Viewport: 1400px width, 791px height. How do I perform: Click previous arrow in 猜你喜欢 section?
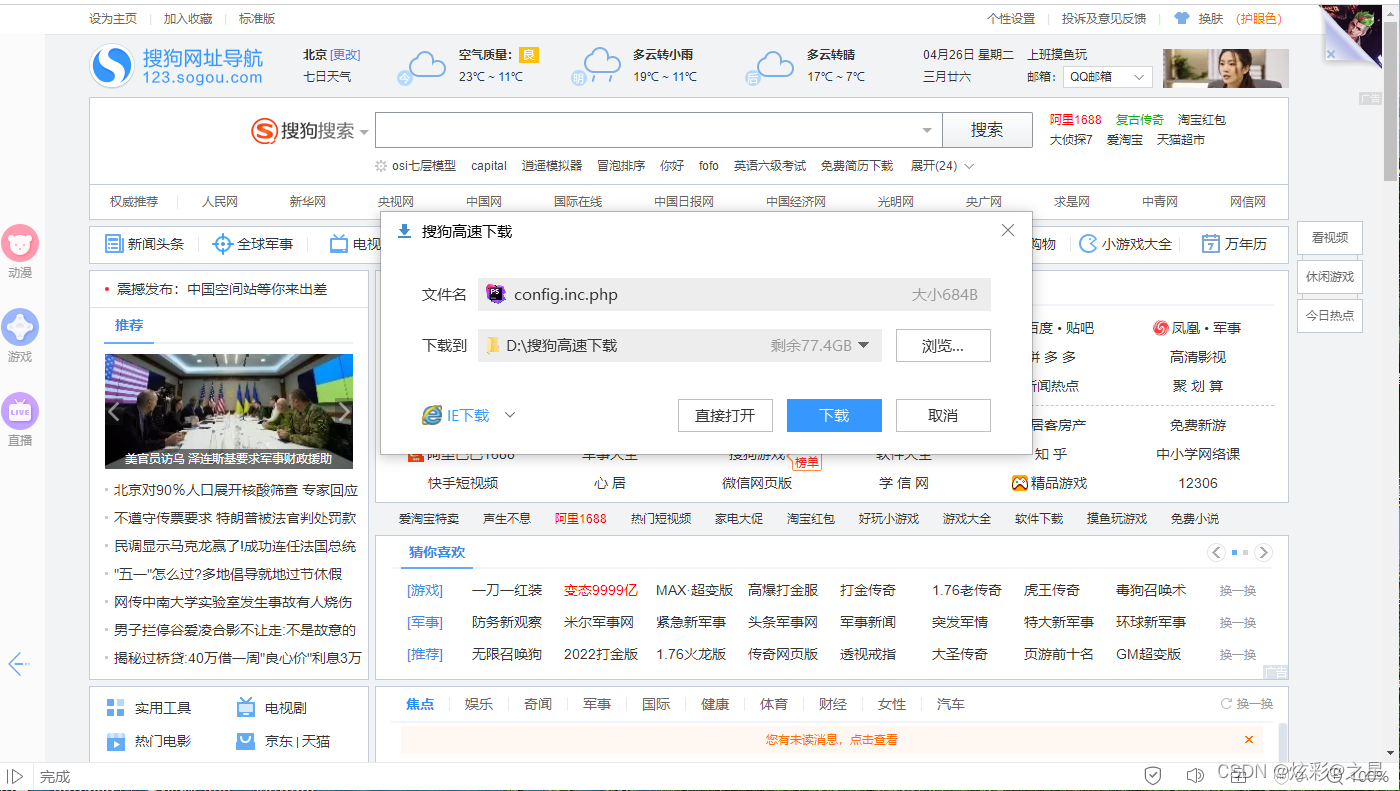pyautogui.click(x=1217, y=553)
